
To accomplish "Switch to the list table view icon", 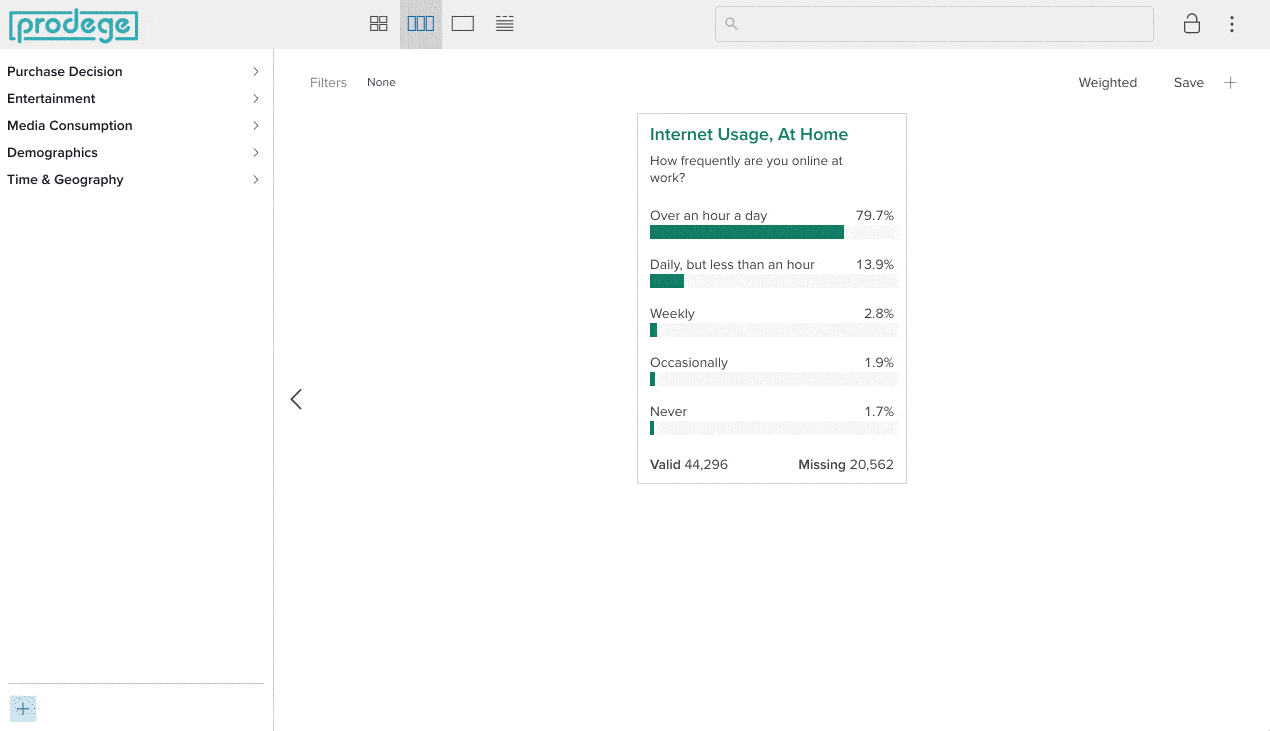I will [x=505, y=24].
